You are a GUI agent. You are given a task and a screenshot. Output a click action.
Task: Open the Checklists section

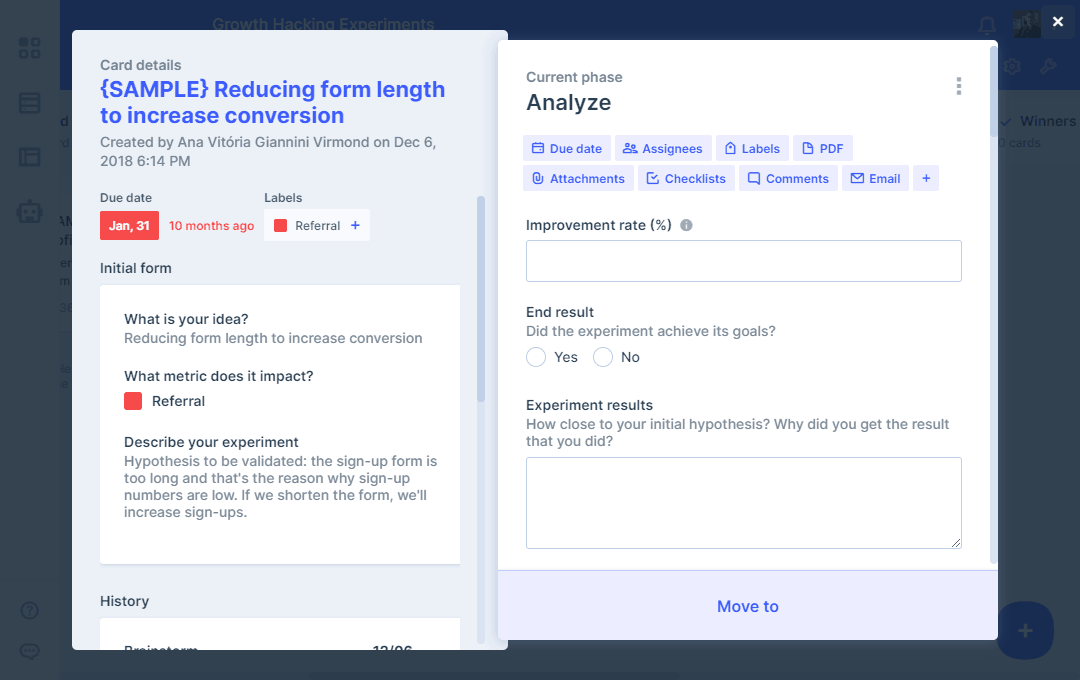686,178
